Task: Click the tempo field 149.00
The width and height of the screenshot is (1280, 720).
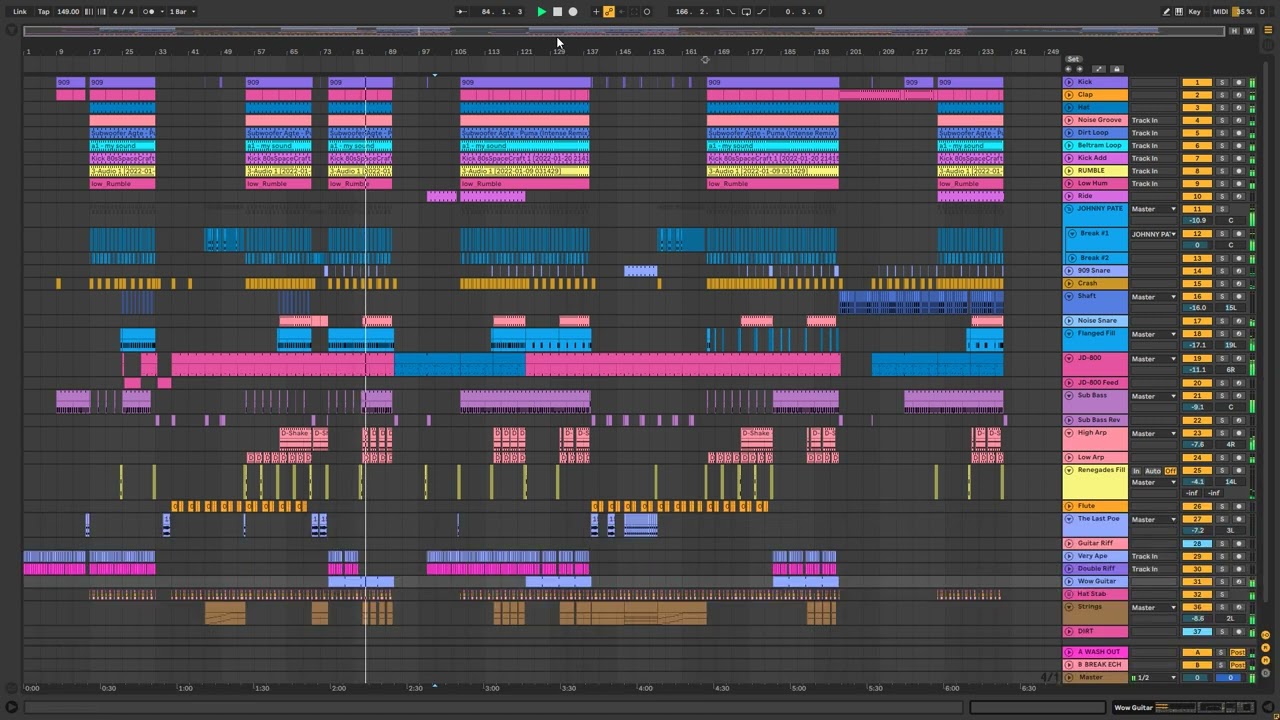Action: 68,12
